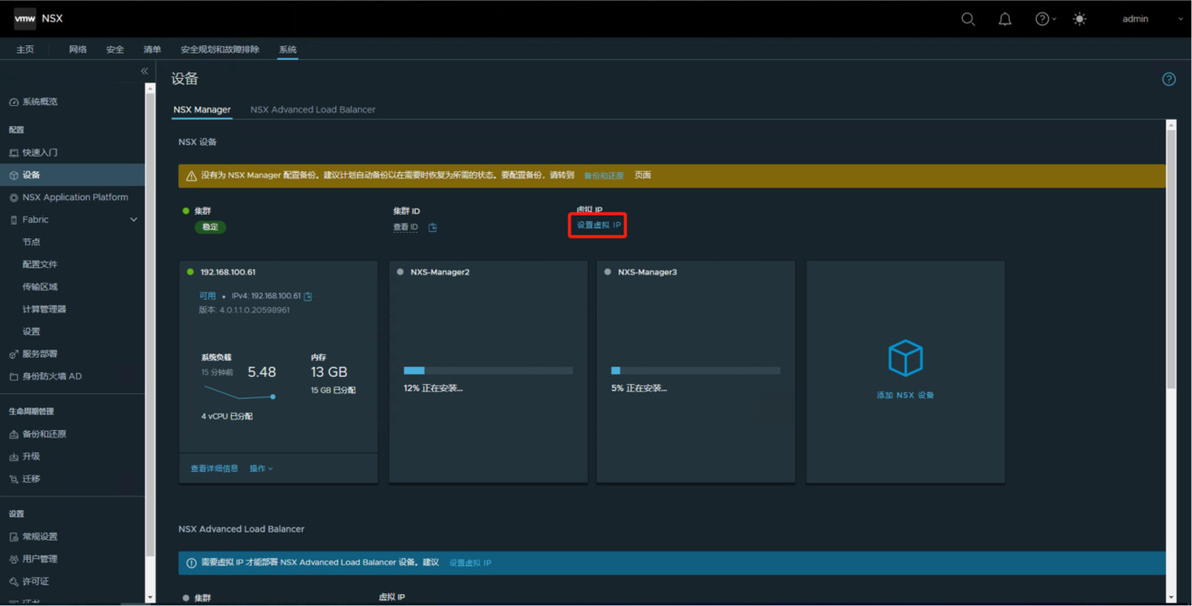The width and height of the screenshot is (1192, 606).
Task: Click the 设置虚拟 IP link
Action: click(x=598, y=225)
